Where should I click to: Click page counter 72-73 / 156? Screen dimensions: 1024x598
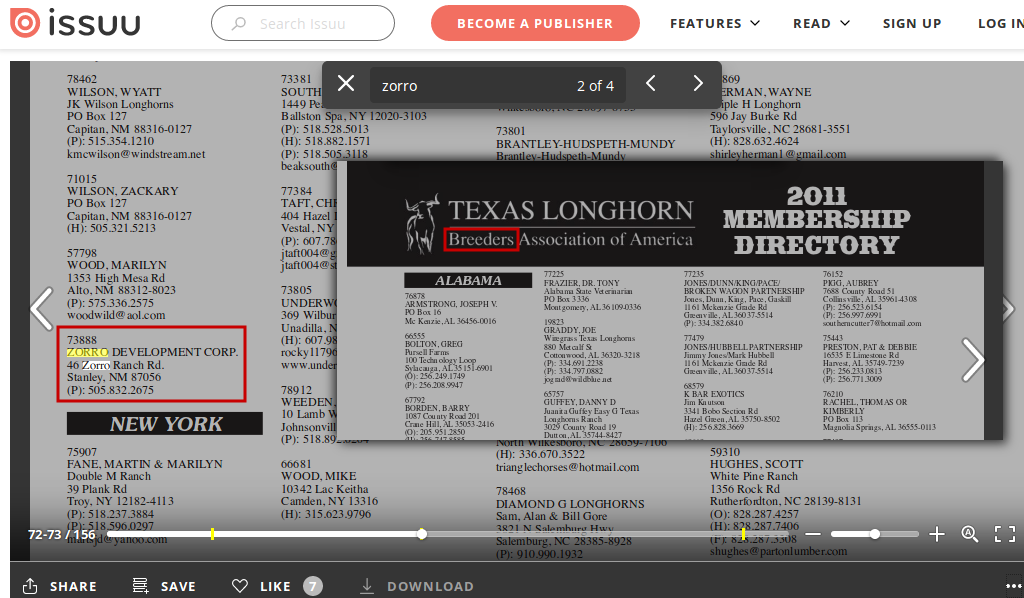point(61,534)
